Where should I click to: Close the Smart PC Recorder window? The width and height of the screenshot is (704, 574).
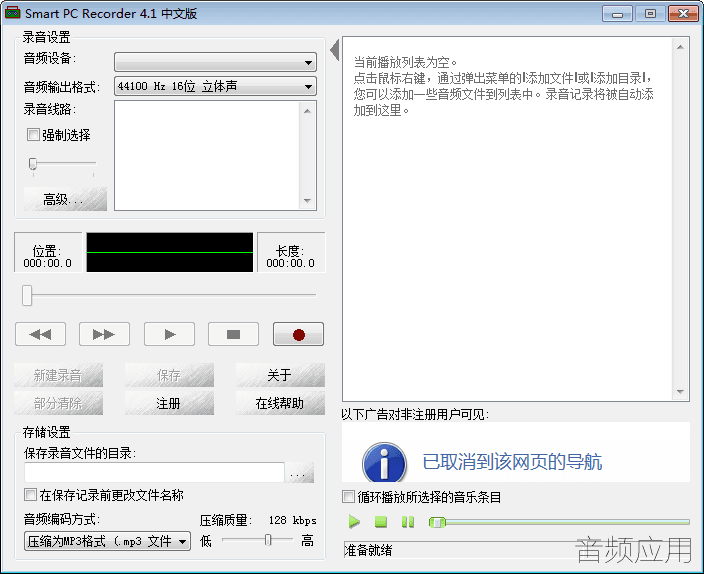pyautogui.click(x=683, y=14)
